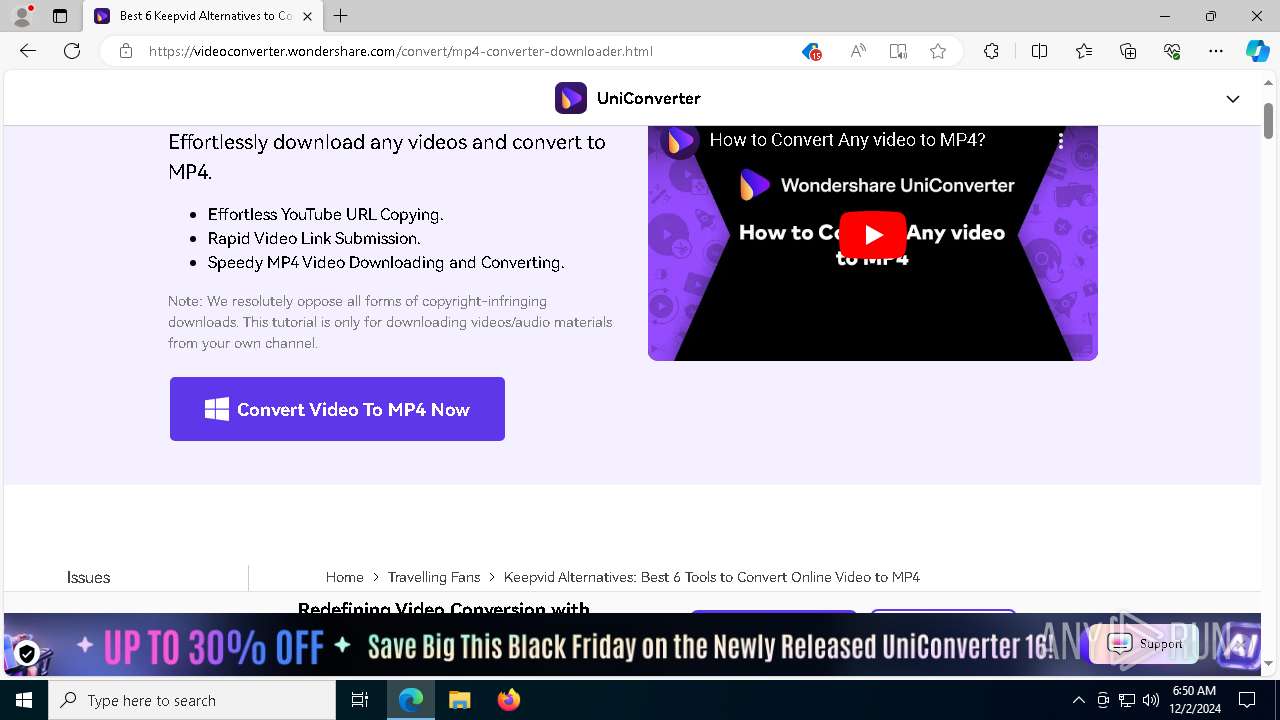Open the profile avatar icon

click(22, 16)
